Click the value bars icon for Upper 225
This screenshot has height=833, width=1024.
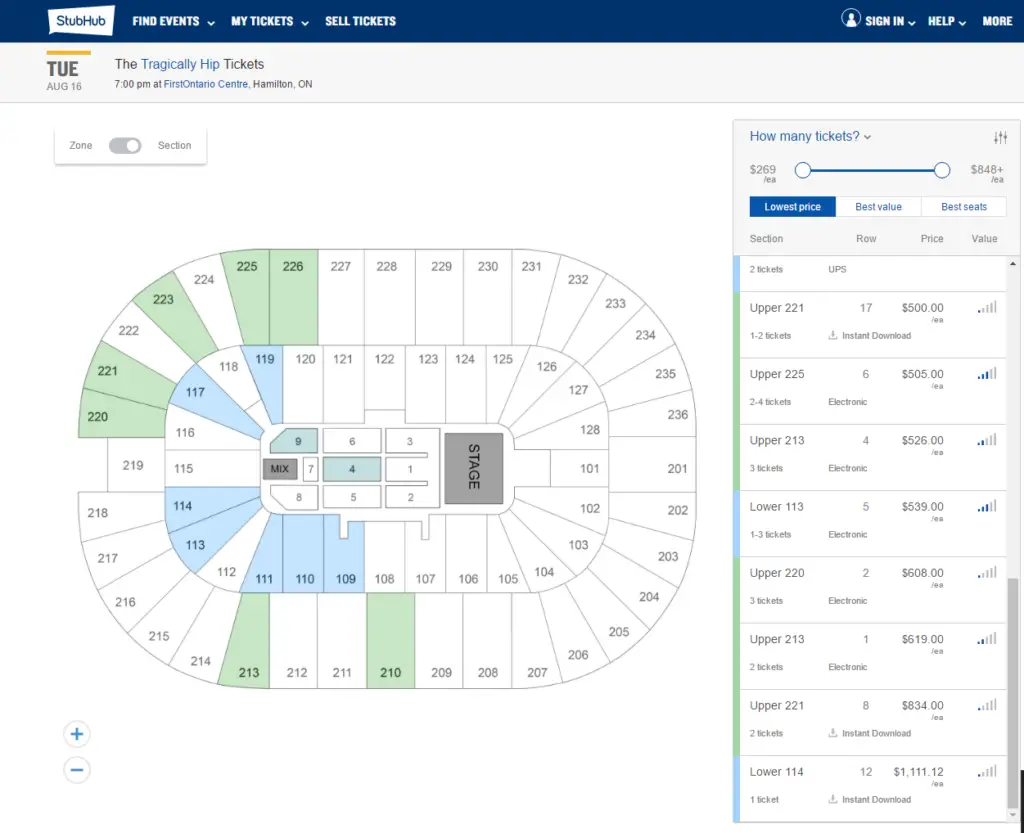coord(987,373)
